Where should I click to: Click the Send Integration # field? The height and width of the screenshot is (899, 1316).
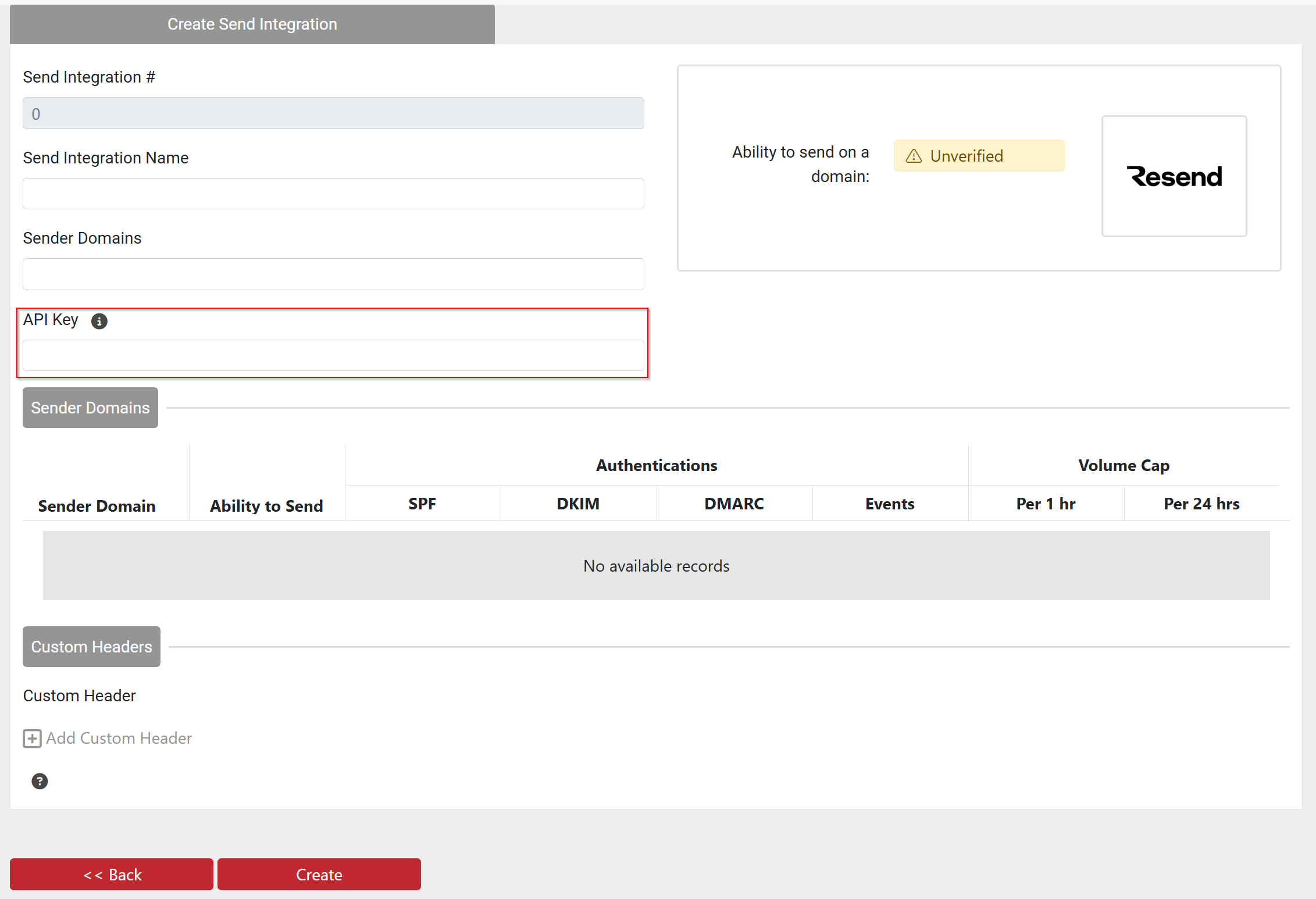(x=333, y=113)
